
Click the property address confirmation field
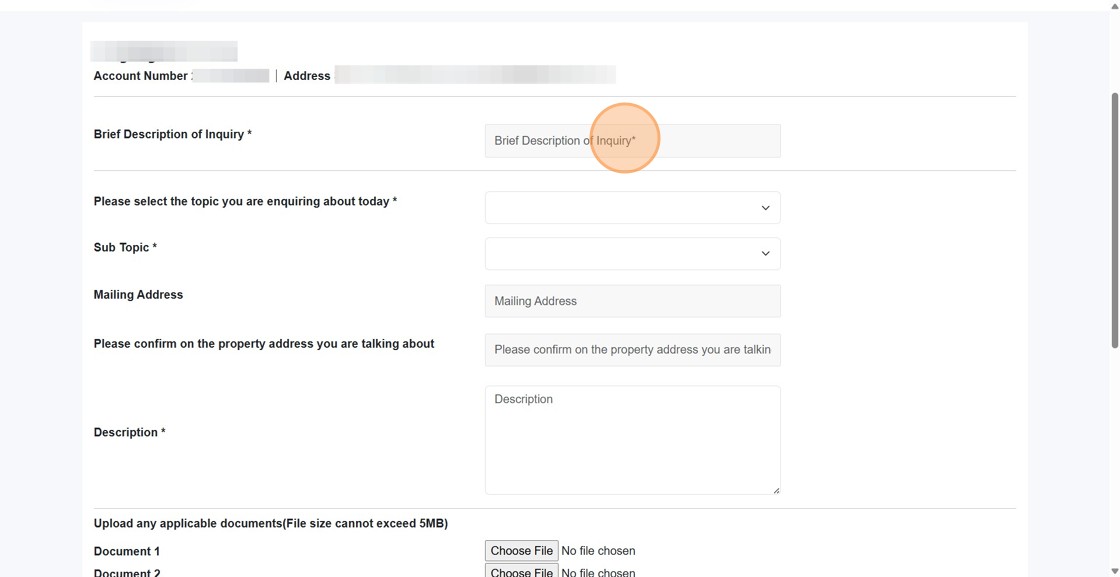[x=632, y=349]
